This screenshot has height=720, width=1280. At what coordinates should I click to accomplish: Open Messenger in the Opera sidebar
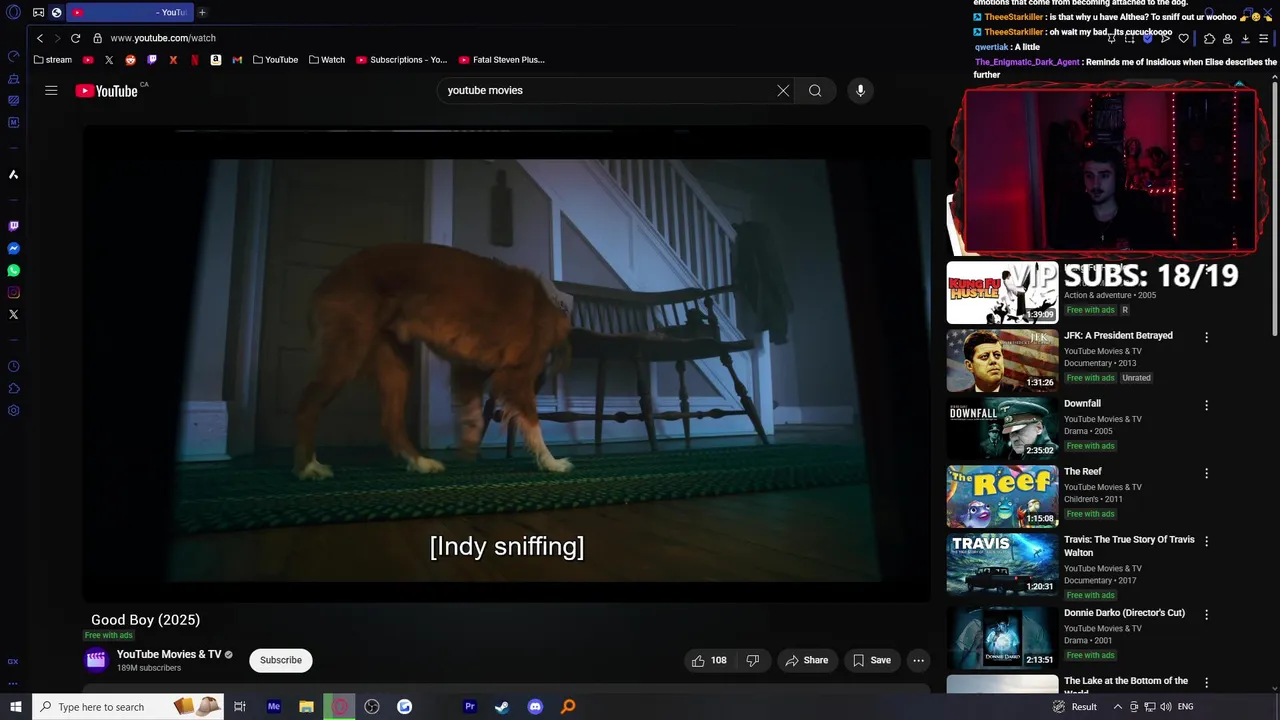[x=13, y=249]
